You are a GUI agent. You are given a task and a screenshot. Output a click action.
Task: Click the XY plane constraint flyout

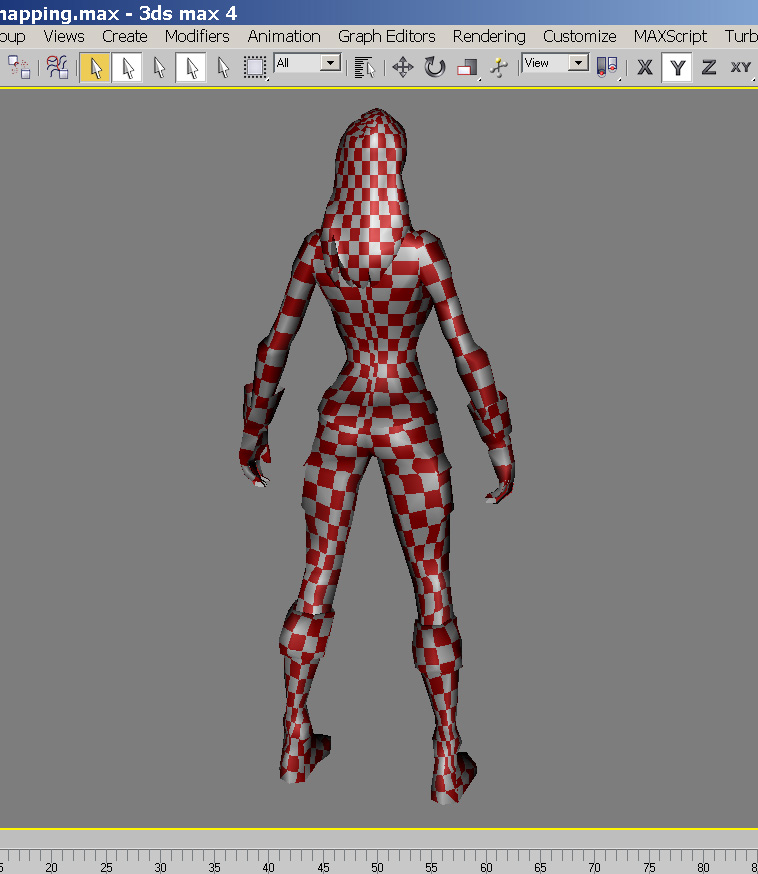coord(741,67)
